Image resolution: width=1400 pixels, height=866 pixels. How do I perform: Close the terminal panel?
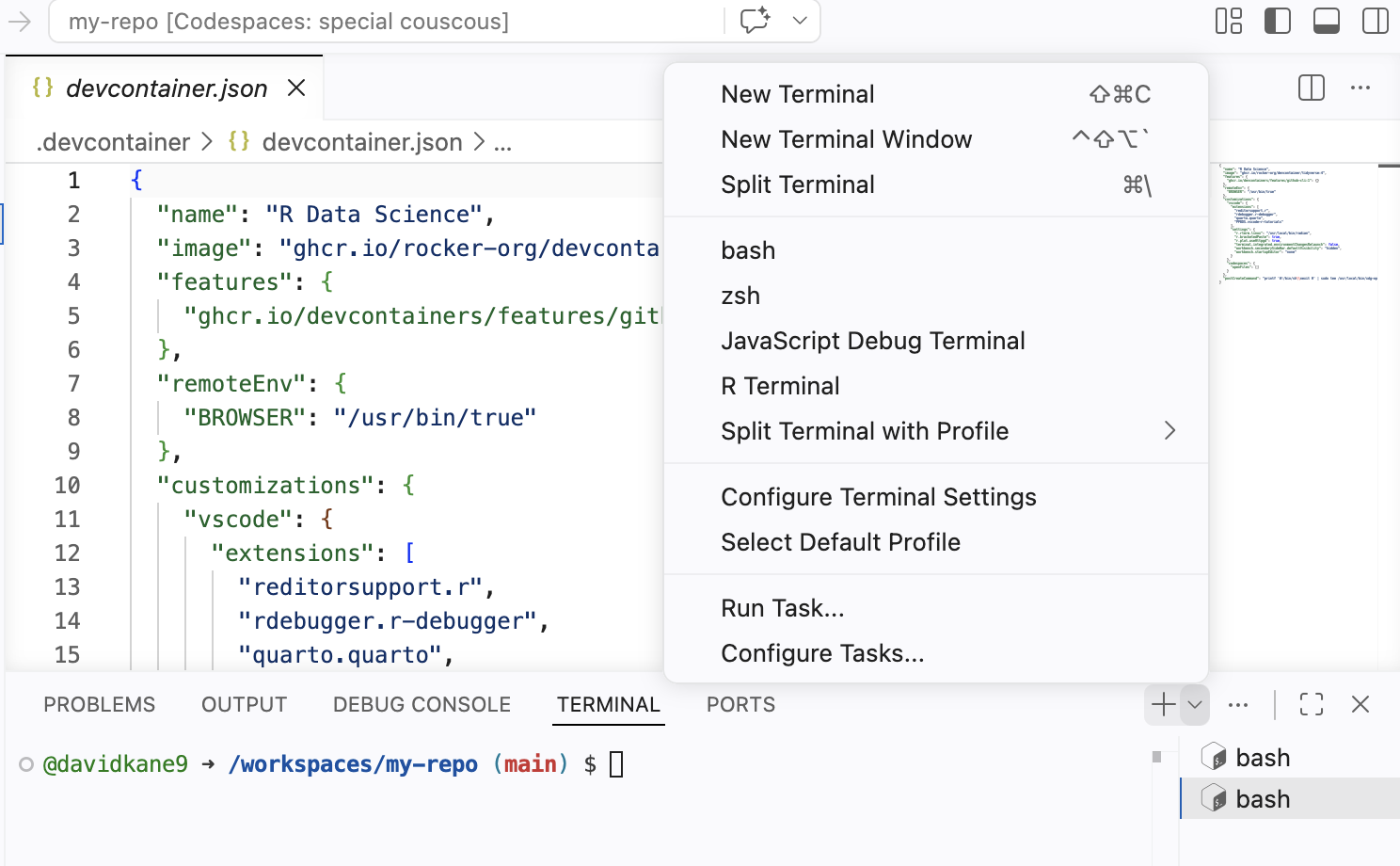pyautogui.click(x=1360, y=704)
